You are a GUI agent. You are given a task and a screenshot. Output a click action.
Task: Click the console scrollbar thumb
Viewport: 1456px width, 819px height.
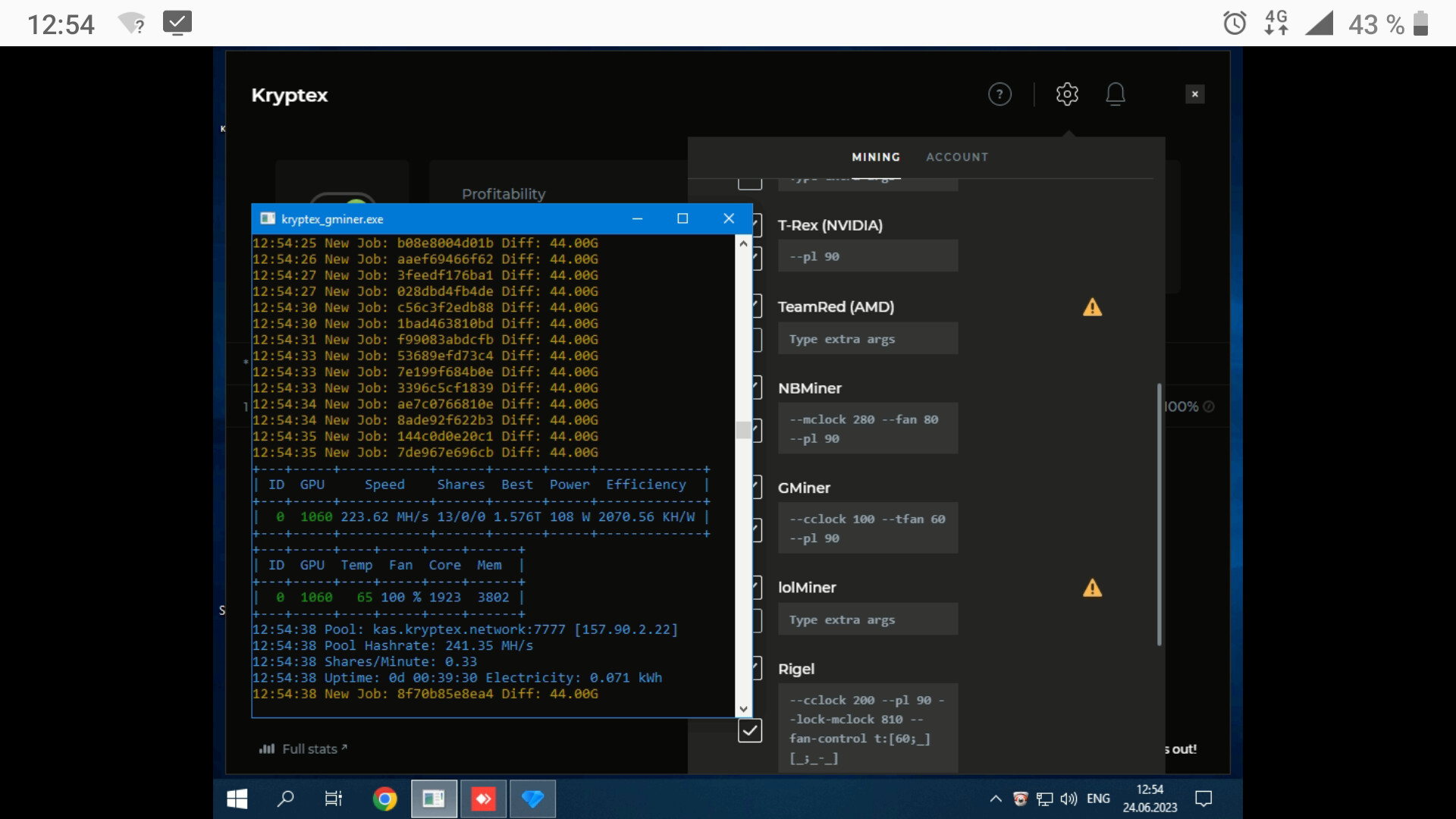743,430
